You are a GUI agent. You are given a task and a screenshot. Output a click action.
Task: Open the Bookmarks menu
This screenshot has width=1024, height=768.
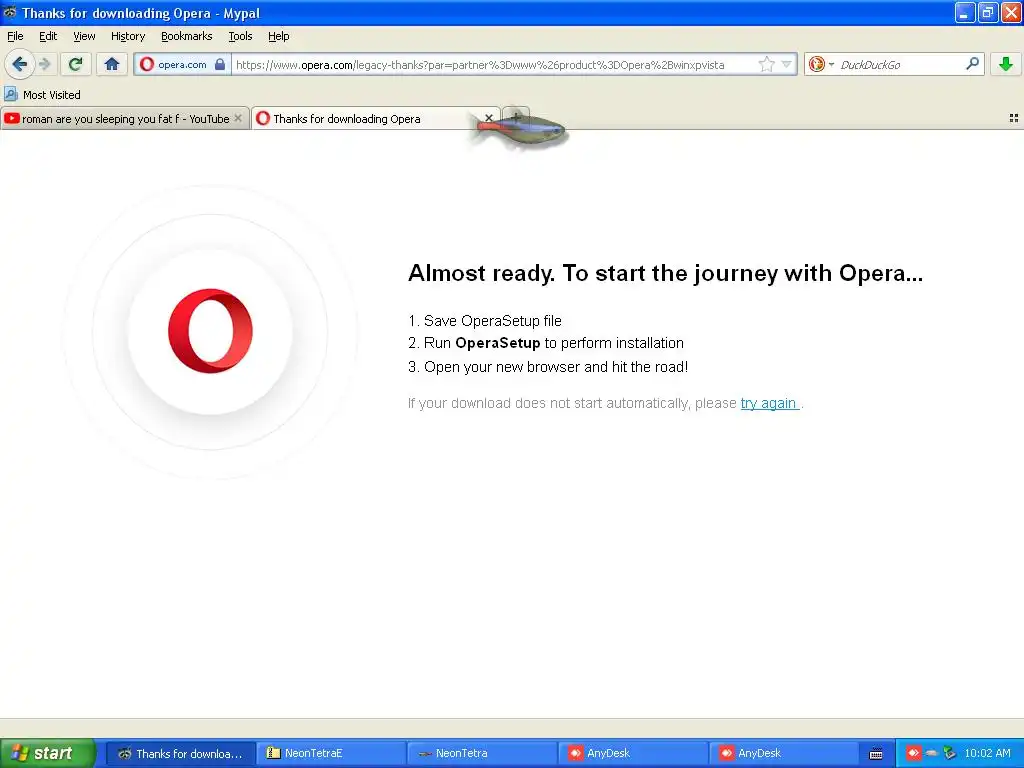tap(187, 37)
